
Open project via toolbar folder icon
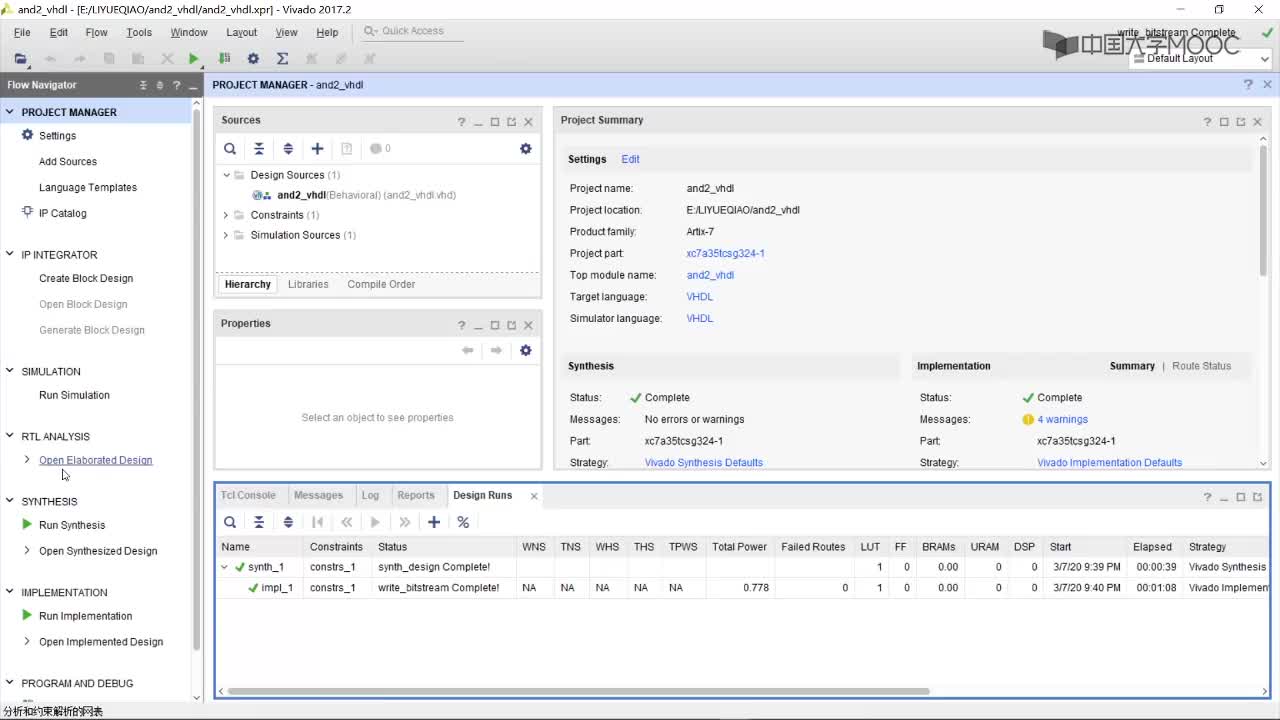click(x=20, y=59)
